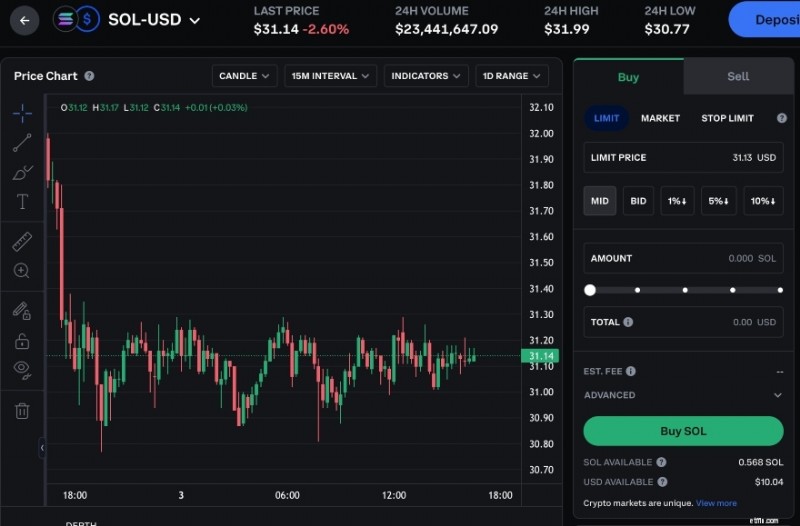Click the Amount SOL input field
The height and width of the screenshot is (526, 800).
point(683,258)
